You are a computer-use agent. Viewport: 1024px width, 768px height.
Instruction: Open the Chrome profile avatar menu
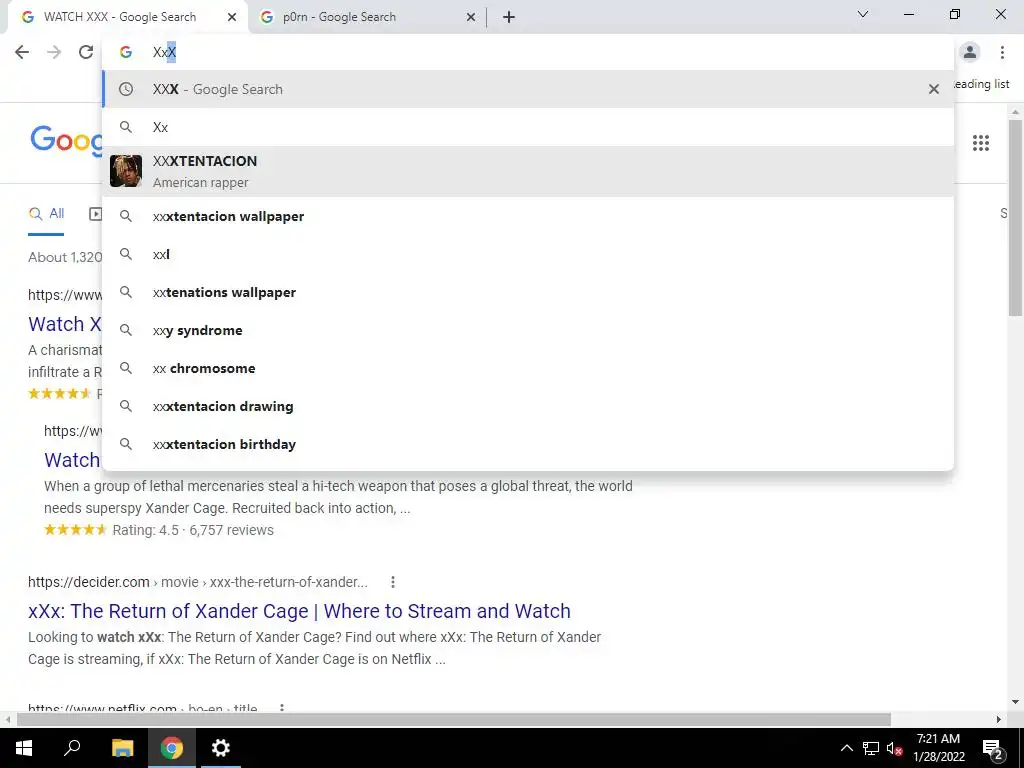tap(970, 52)
